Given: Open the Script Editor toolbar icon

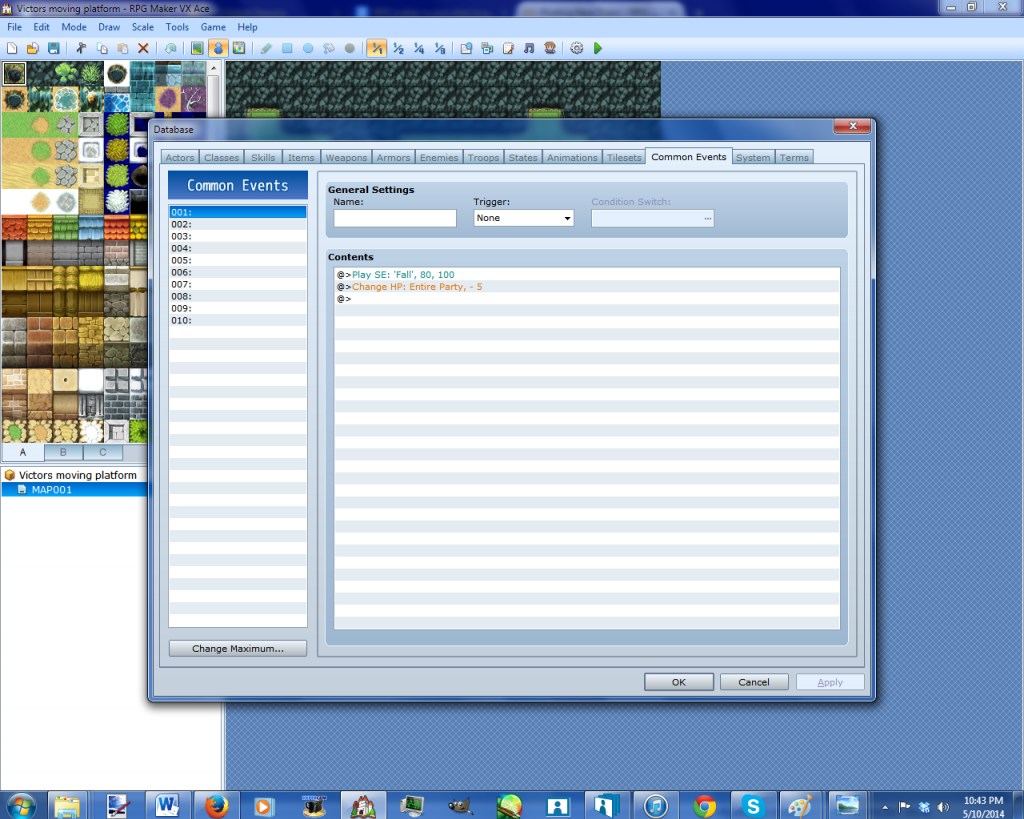Looking at the screenshot, I should tap(508, 48).
